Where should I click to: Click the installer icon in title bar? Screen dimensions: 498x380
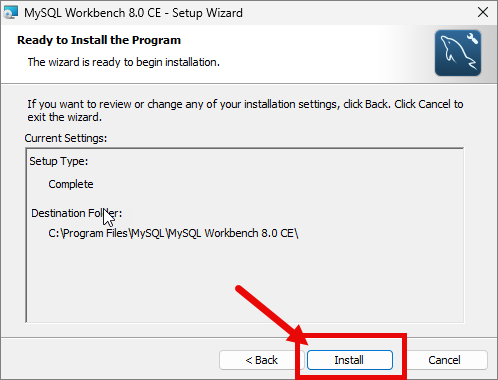coord(10,13)
